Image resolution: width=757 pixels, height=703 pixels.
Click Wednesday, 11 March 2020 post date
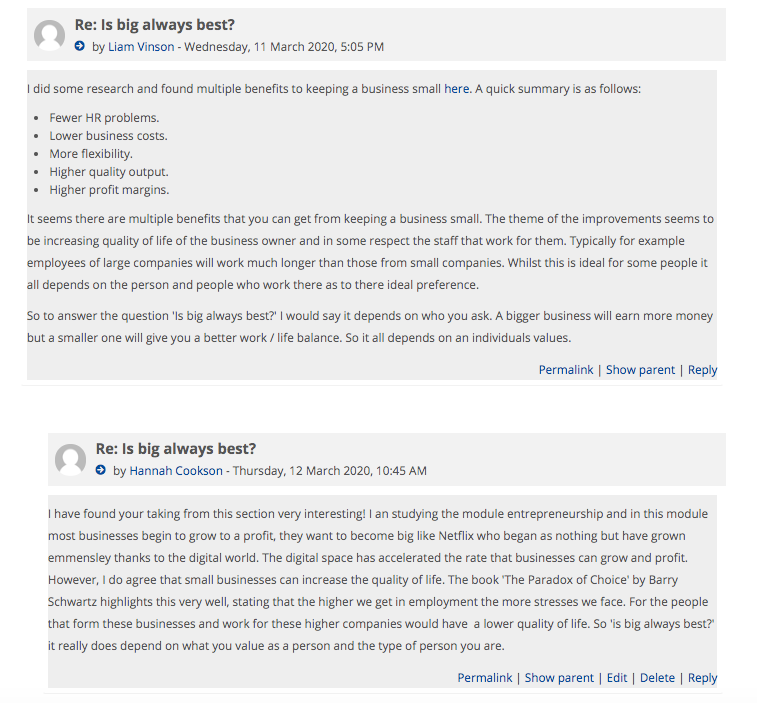[x=284, y=47]
